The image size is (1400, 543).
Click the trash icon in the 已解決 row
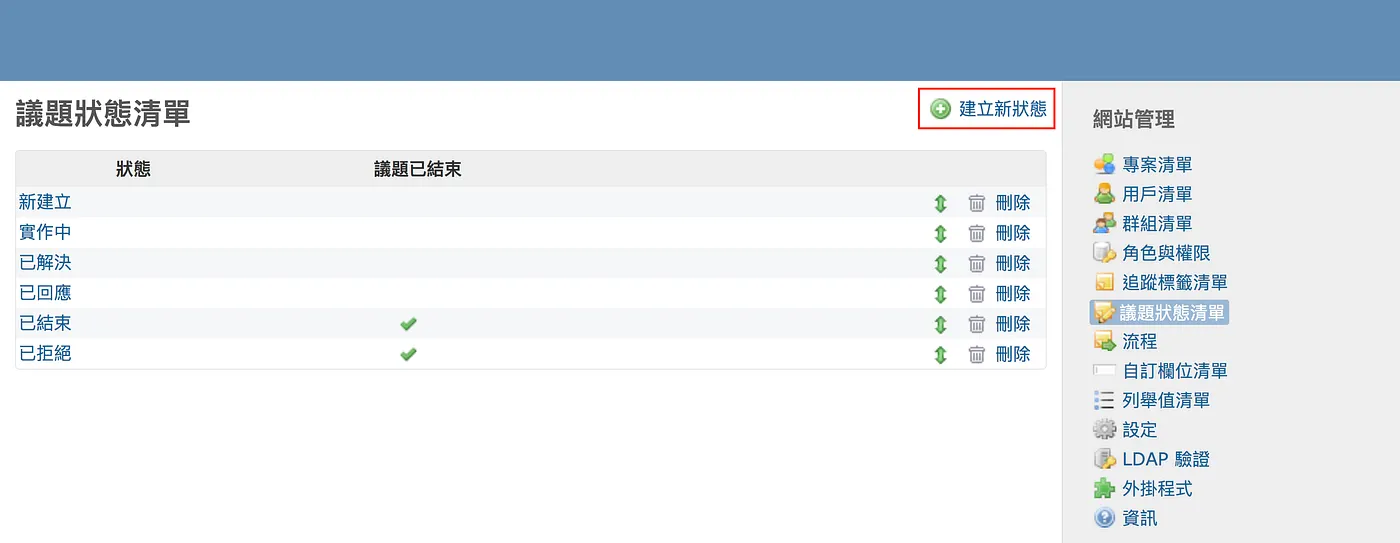[x=977, y=264]
